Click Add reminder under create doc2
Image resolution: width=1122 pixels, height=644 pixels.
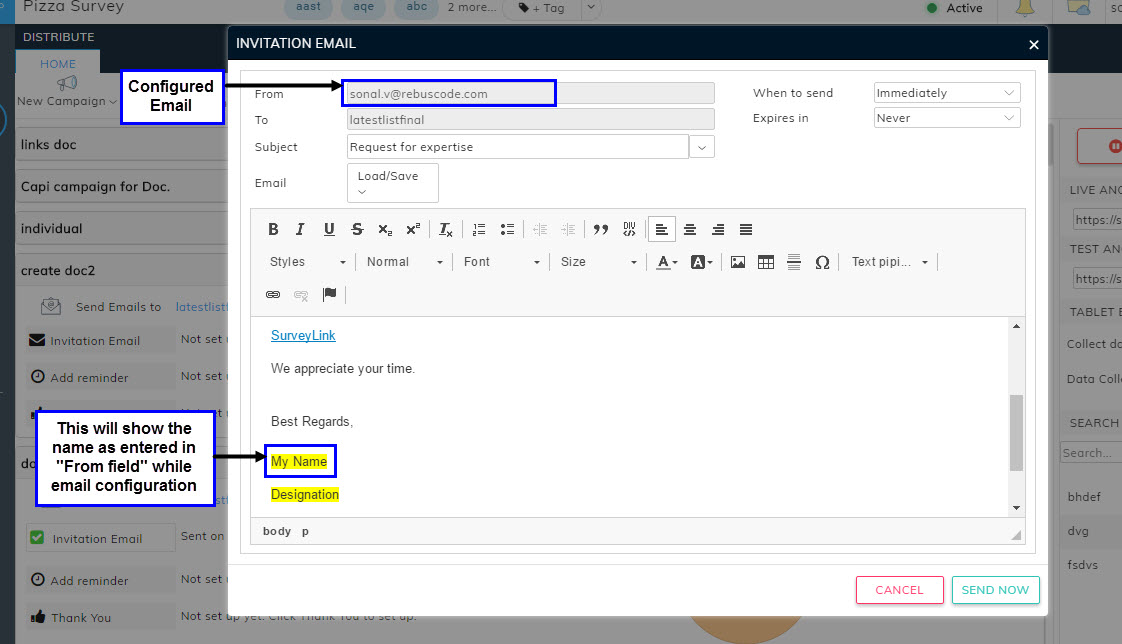pos(100,377)
